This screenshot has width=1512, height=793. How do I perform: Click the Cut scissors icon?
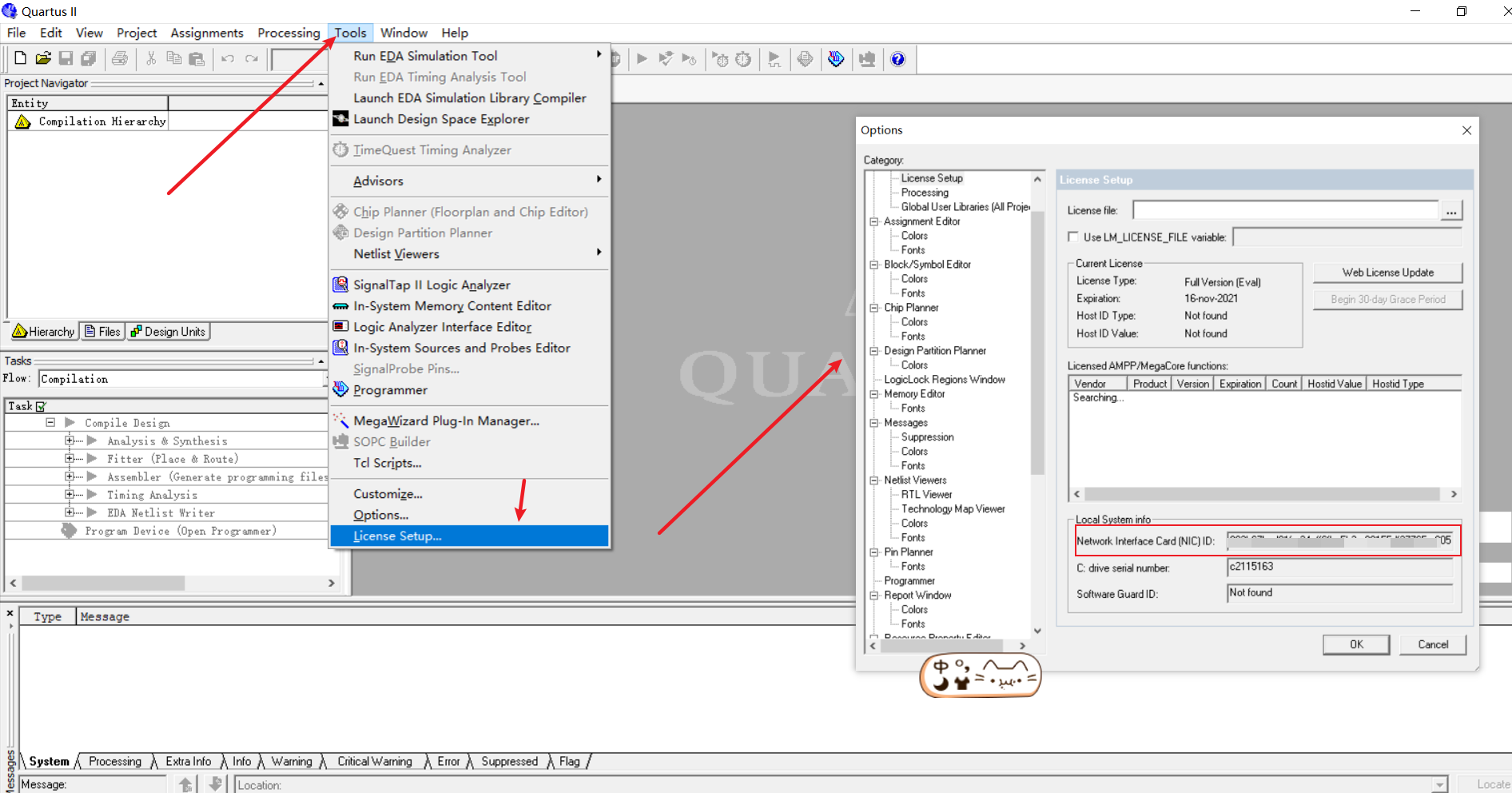tap(151, 58)
